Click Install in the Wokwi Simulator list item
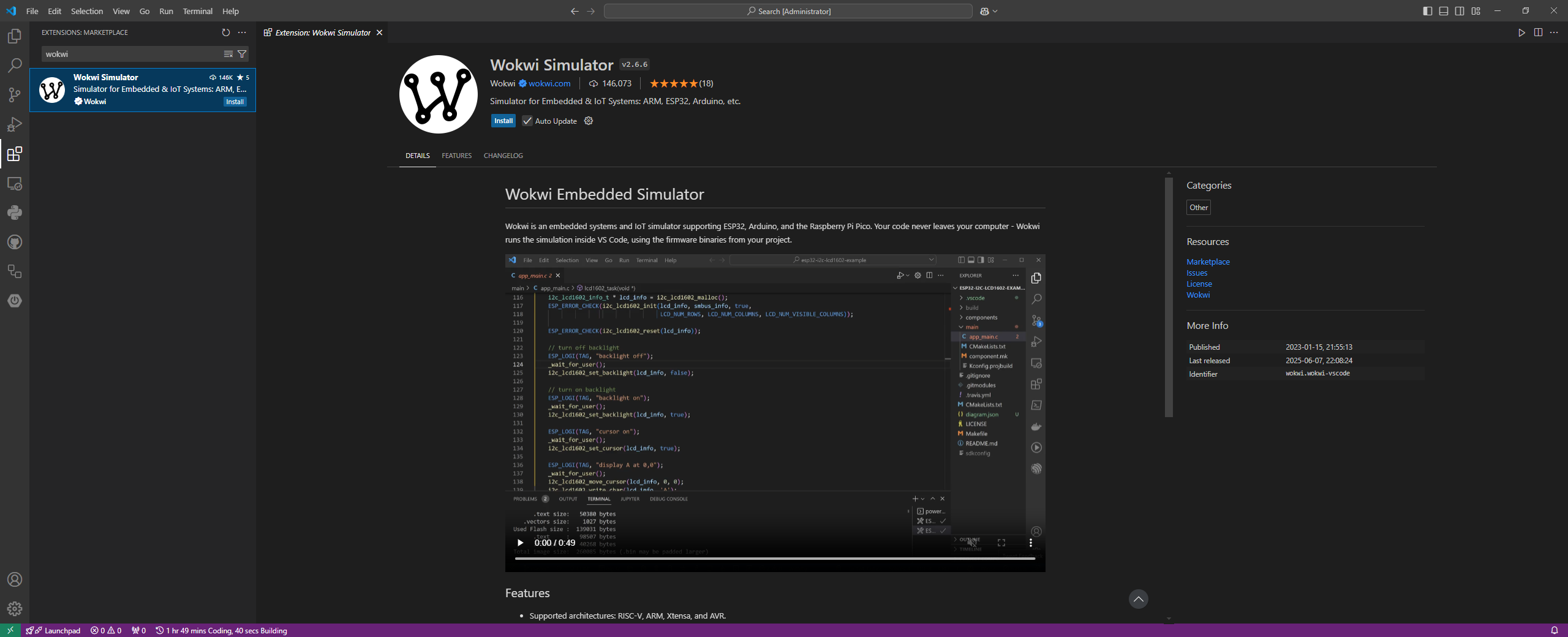This screenshot has height=637, width=1568. click(x=235, y=102)
